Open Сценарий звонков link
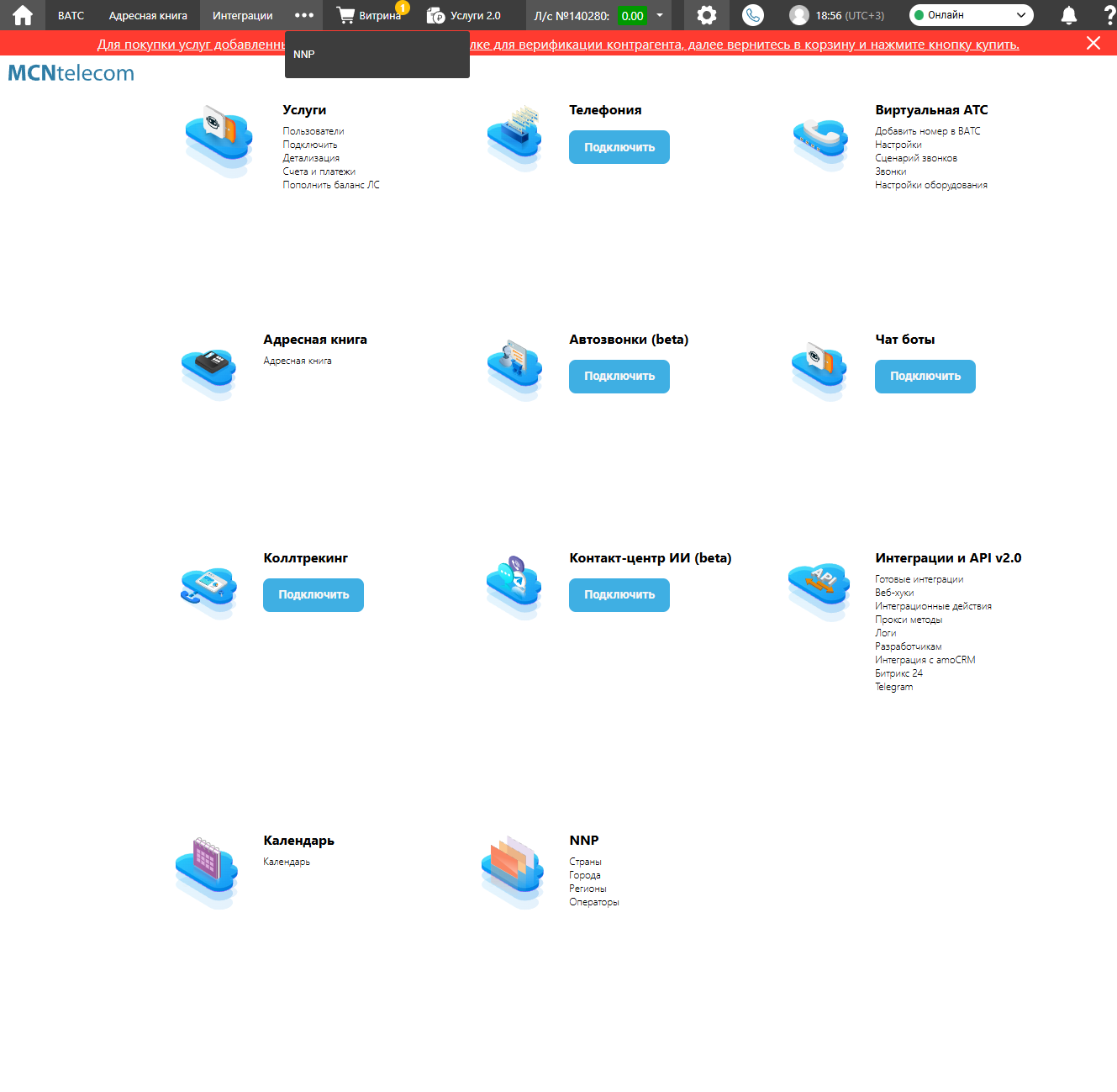This screenshot has height=1092, width=1117. pyautogui.click(x=916, y=158)
